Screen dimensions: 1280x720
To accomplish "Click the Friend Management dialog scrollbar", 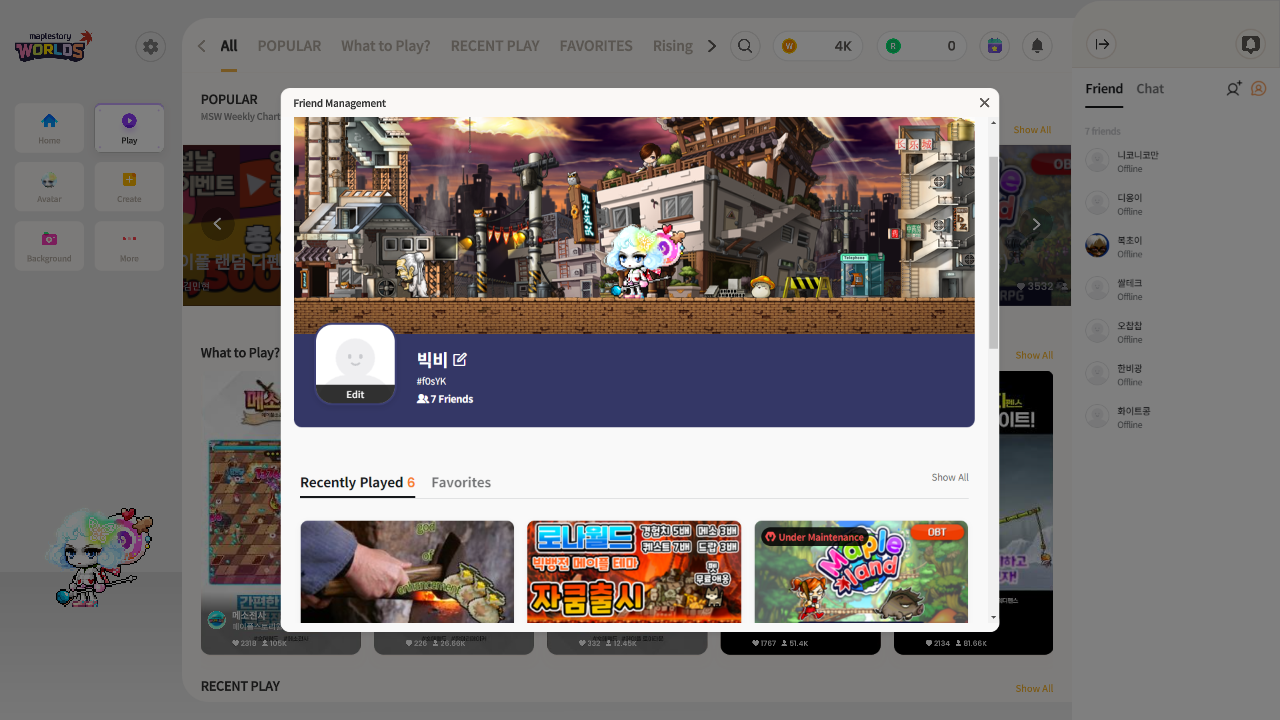I will [993, 250].
